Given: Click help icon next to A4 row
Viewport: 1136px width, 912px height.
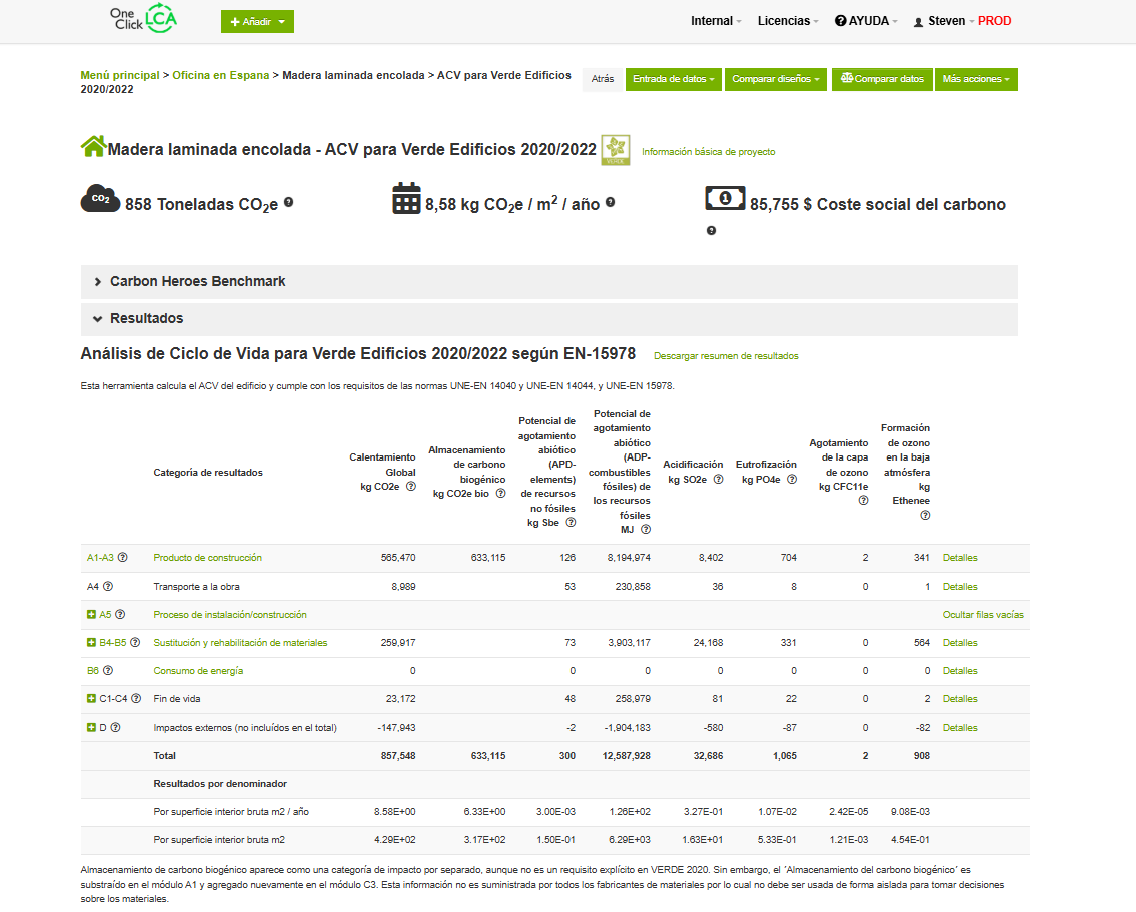Looking at the screenshot, I should tap(108, 587).
